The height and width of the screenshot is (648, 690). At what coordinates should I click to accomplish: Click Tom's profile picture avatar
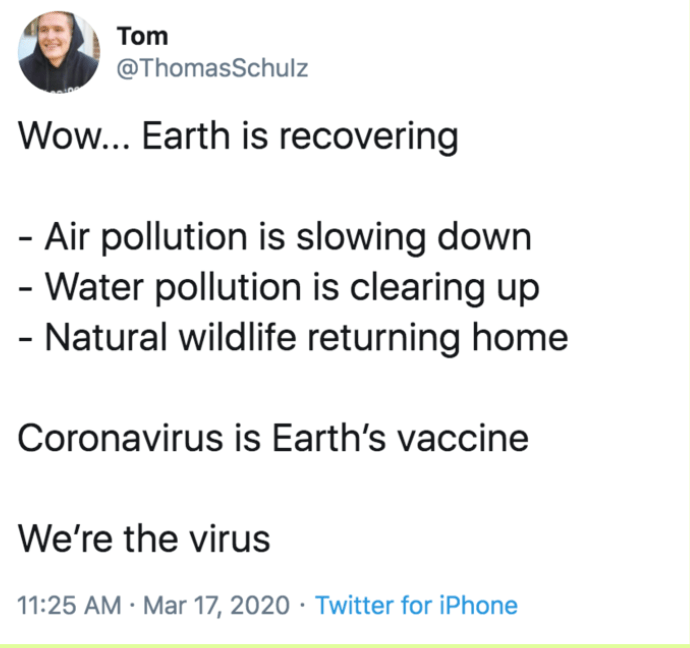click(x=59, y=52)
